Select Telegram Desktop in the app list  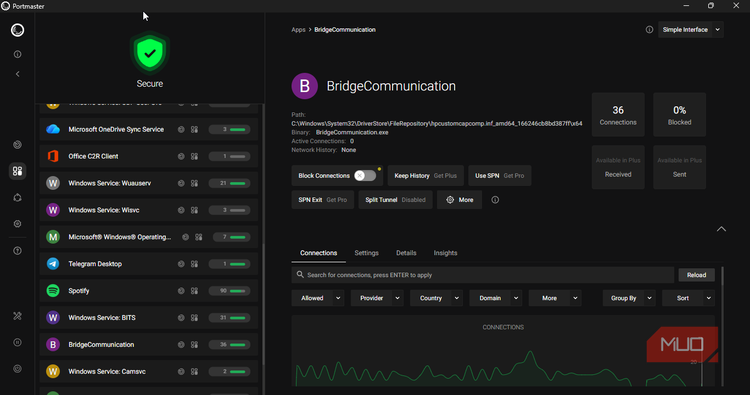149,264
